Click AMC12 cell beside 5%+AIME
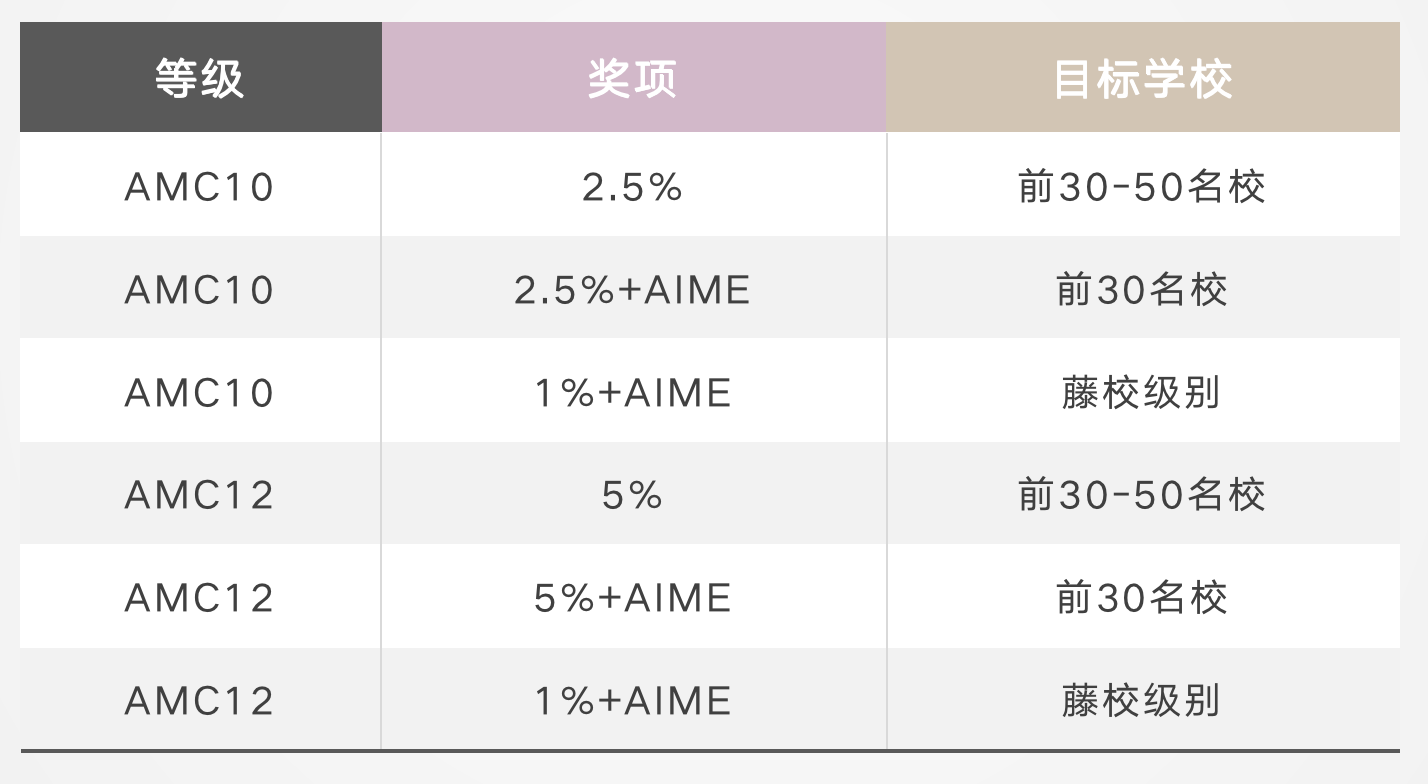The height and width of the screenshot is (784, 1428). pos(200,598)
